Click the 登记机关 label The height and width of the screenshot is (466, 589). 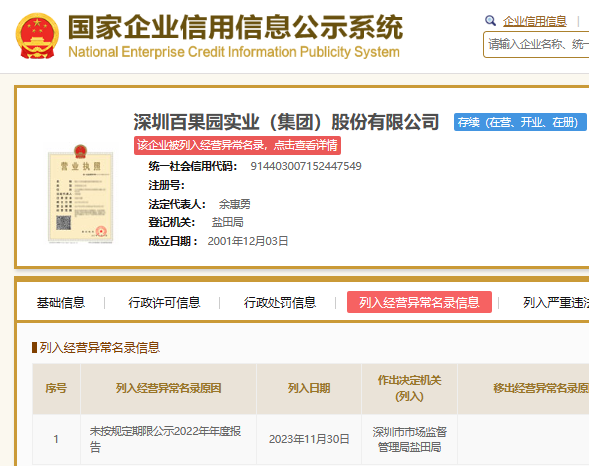(x=172, y=222)
